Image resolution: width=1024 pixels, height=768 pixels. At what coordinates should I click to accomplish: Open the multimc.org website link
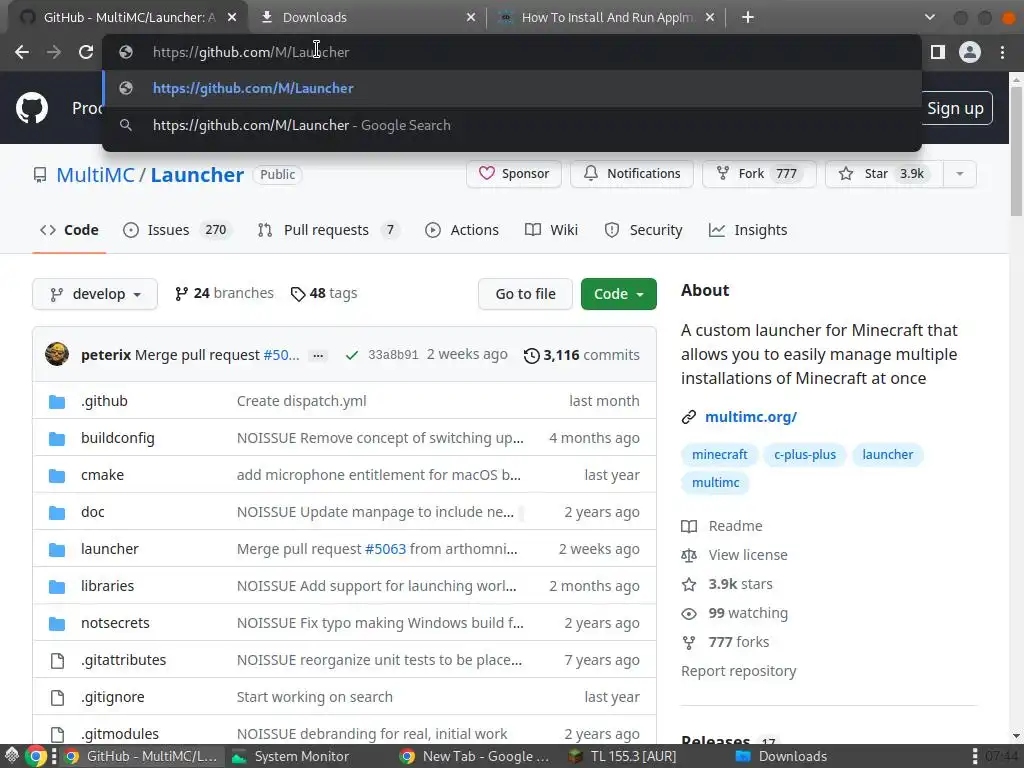pyautogui.click(x=751, y=417)
